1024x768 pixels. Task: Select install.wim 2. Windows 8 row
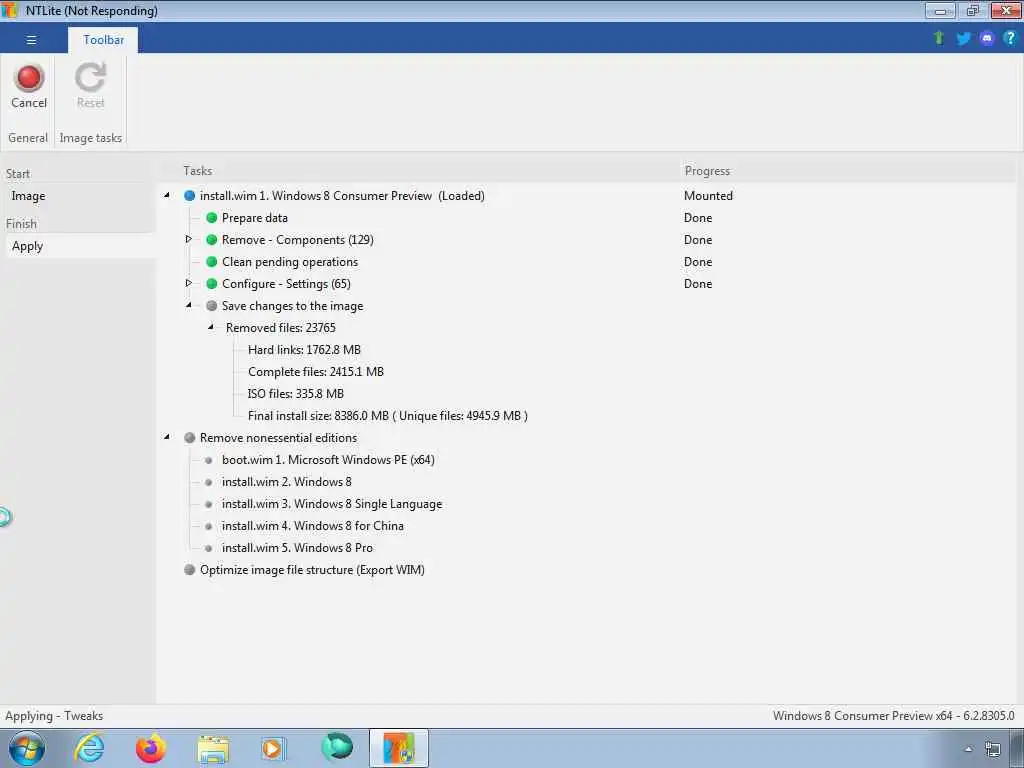coord(287,482)
